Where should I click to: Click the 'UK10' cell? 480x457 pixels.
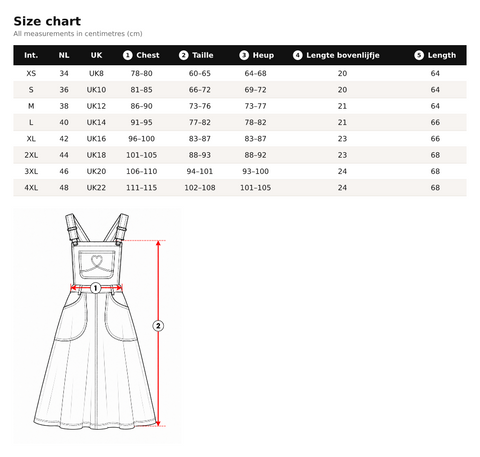(x=96, y=90)
